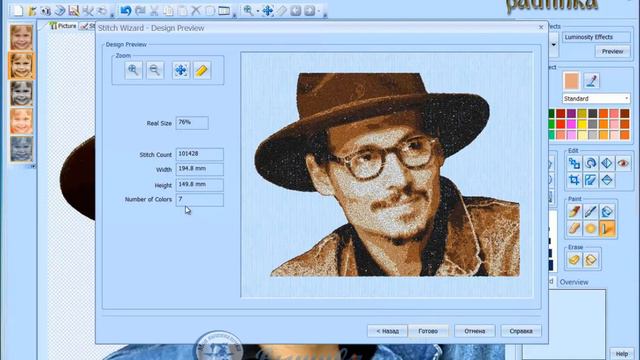Click the eyedropper color picker icon
640x360 pixels.
[x=591, y=81]
